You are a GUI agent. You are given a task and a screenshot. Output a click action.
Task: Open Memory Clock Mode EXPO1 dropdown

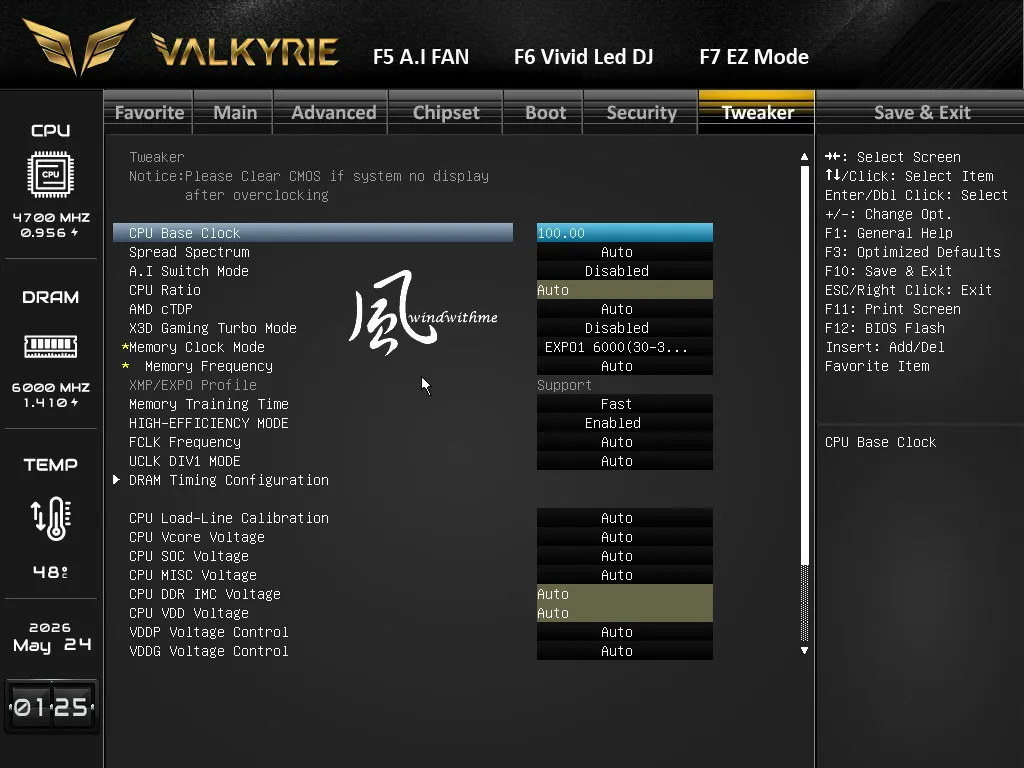pyautogui.click(x=624, y=347)
